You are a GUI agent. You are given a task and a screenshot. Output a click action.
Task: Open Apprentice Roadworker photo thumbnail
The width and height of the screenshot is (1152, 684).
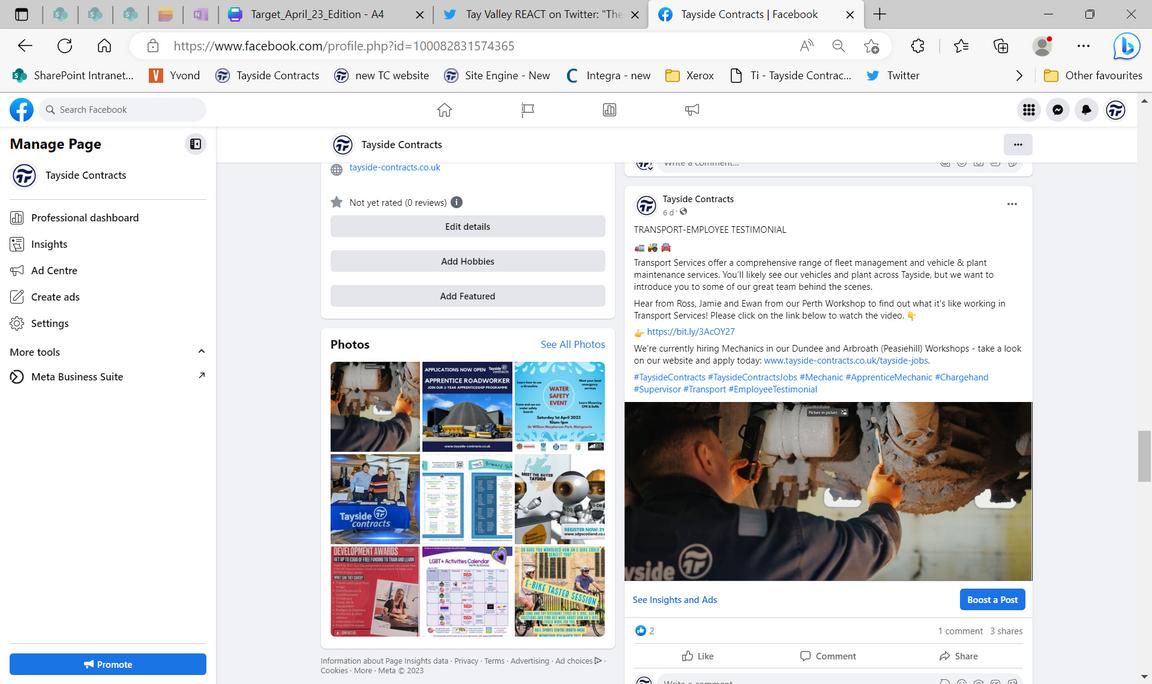(x=467, y=406)
